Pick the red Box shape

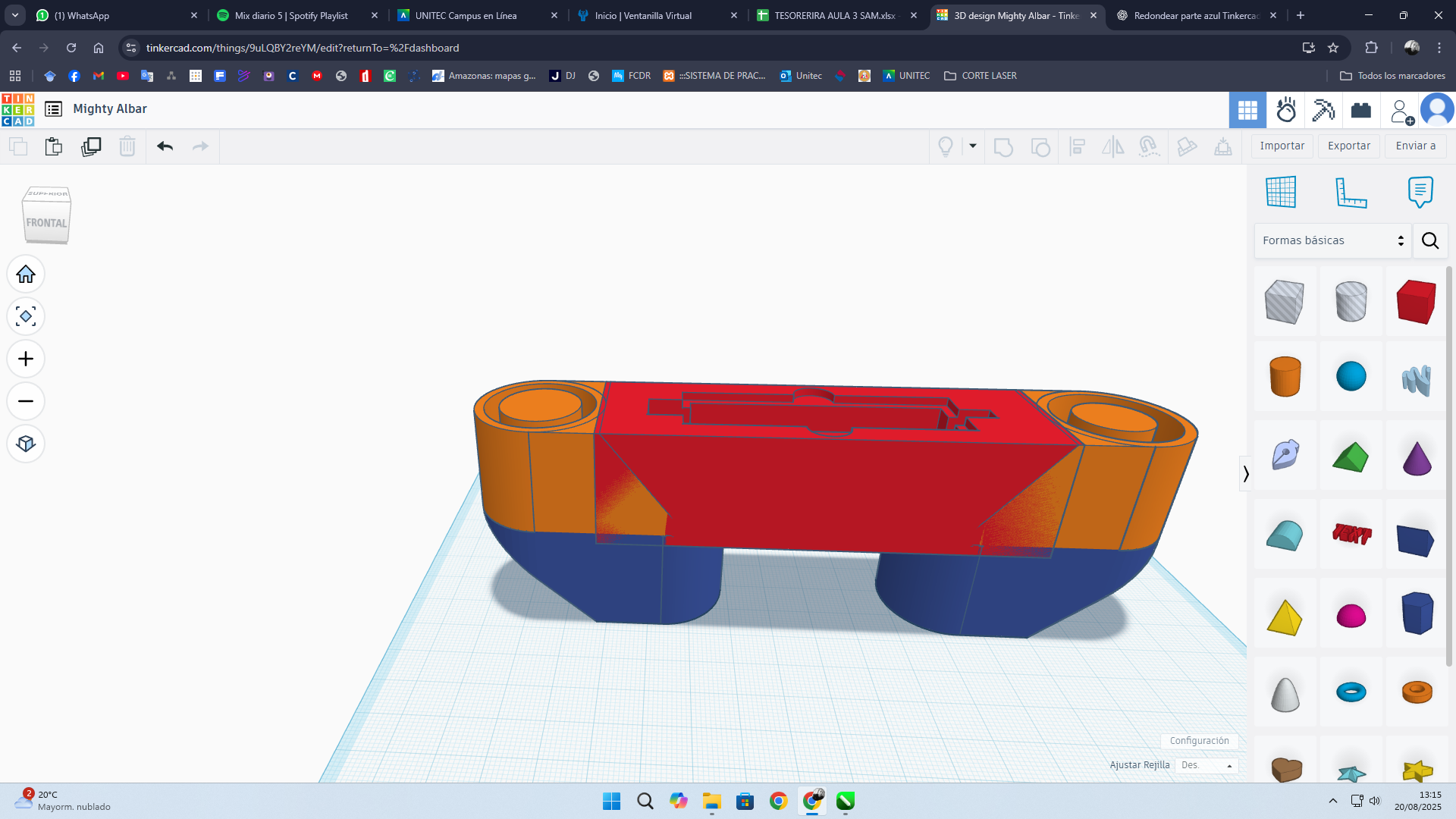[x=1416, y=301]
